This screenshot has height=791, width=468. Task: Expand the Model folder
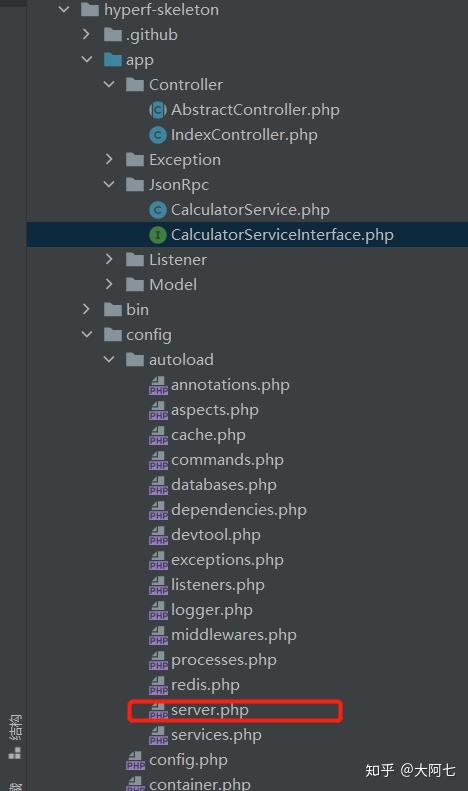pos(109,284)
